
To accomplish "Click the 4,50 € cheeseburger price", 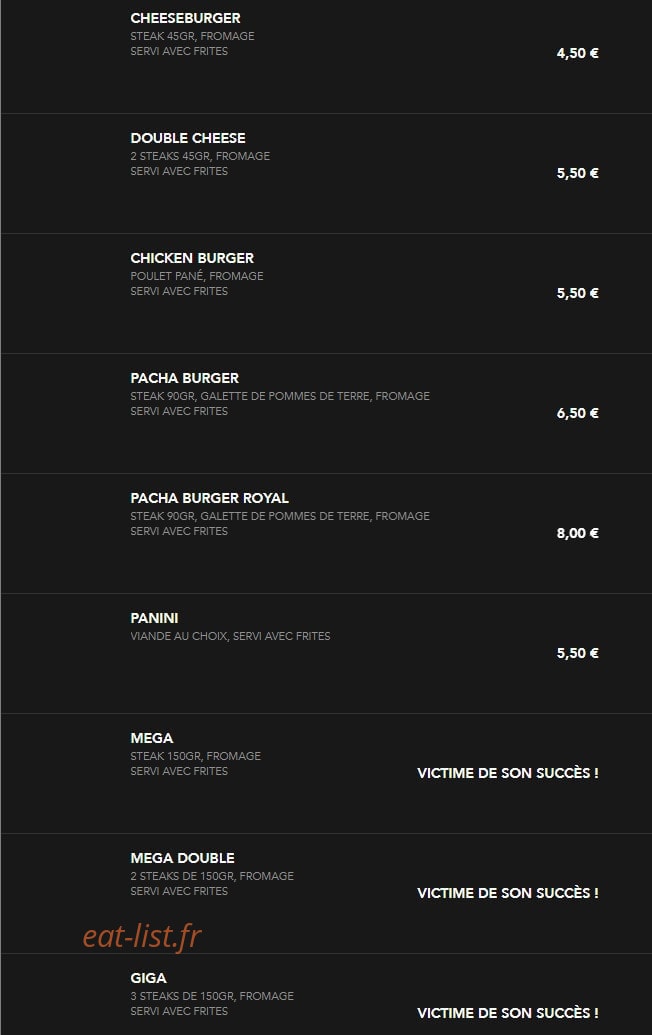I will pos(577,53).
